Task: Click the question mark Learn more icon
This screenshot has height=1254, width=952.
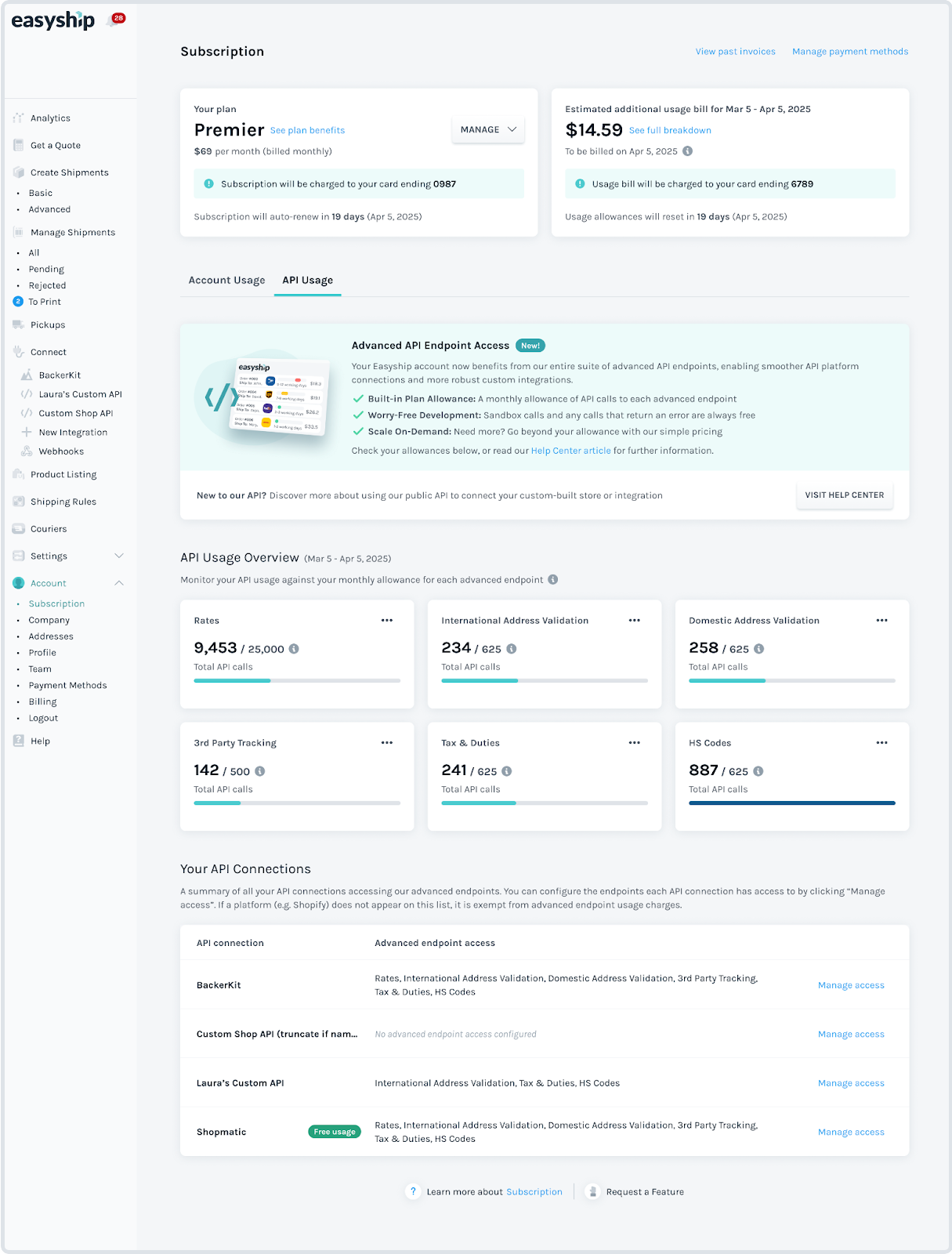Action: 413,1191
